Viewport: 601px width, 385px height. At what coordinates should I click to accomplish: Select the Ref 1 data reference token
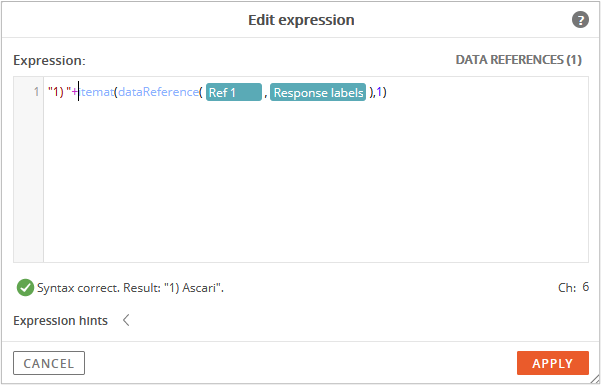click(234, 92)
